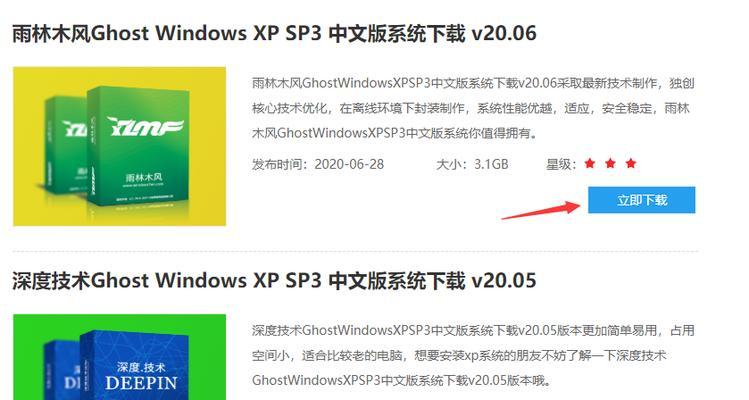Click the 雨林木风 v20.06 description paragraph
The height and width of the screenshot is (400, 749).
pyautogui.click(x=473, y=108)
